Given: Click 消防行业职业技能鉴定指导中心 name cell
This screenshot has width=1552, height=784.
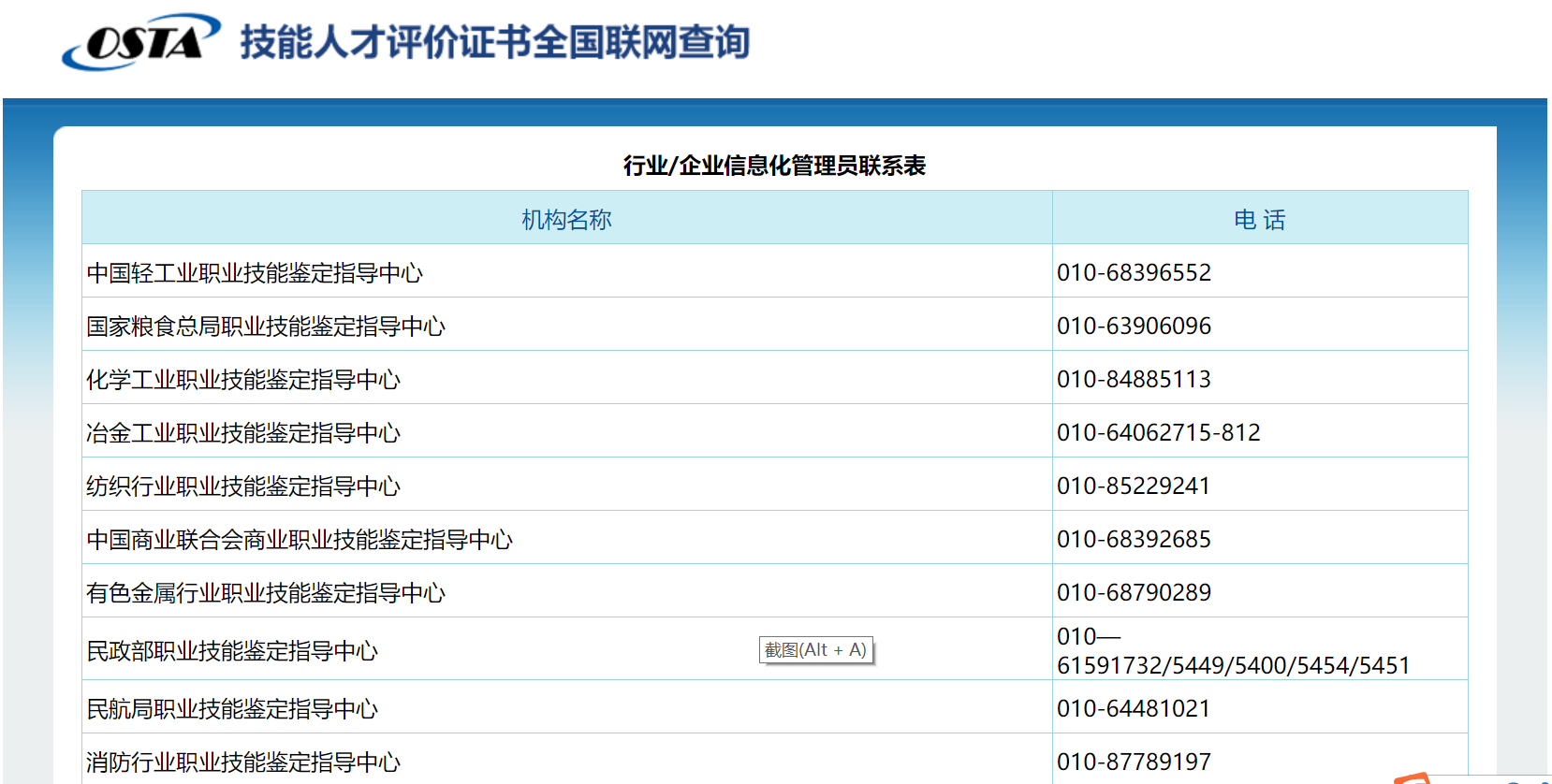Looking at the screenshot, I should pos(243,762).
